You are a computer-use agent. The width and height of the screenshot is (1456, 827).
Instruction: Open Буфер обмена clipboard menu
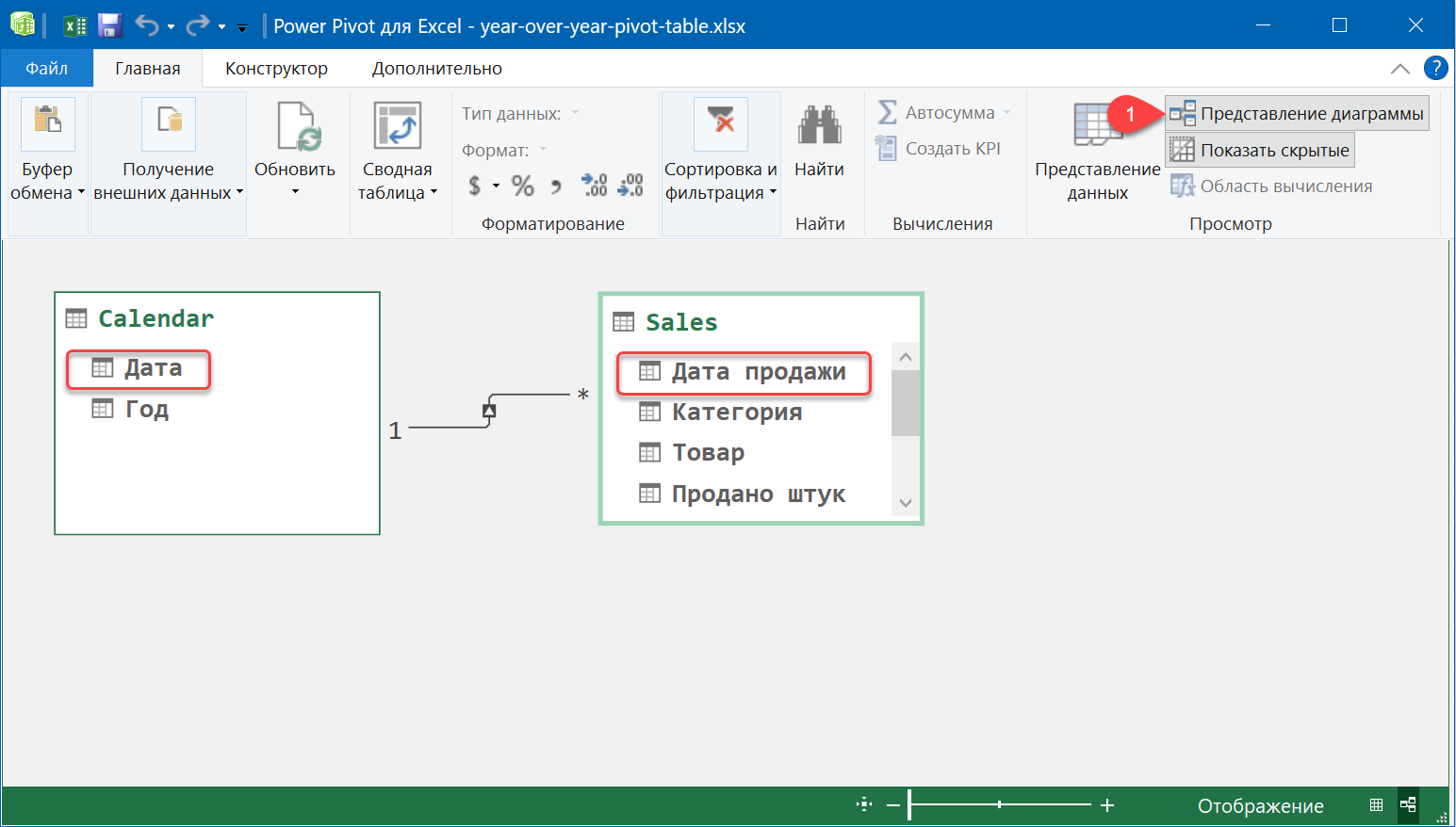47,162
